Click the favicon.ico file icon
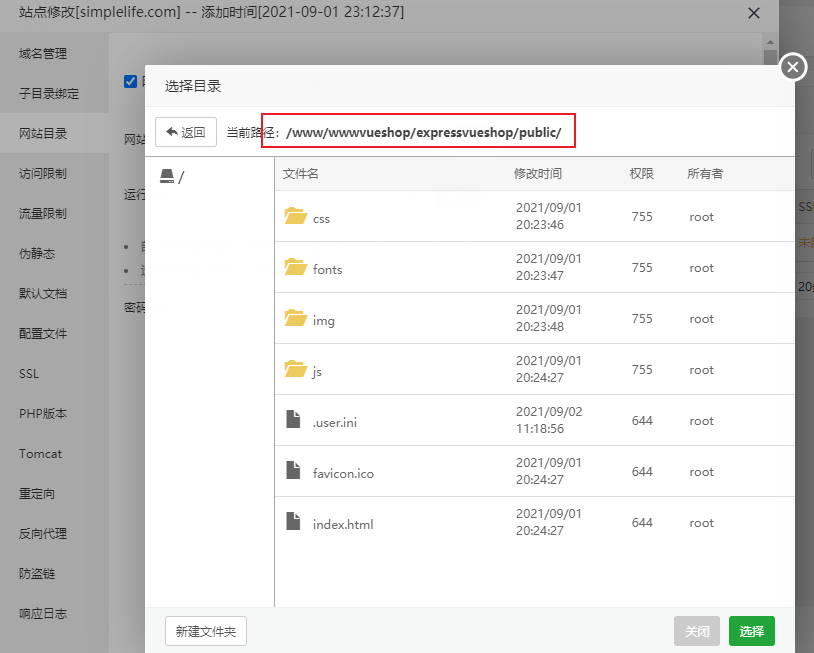The height and width of the screenshot is (653, 814). [x=293, y=470]
